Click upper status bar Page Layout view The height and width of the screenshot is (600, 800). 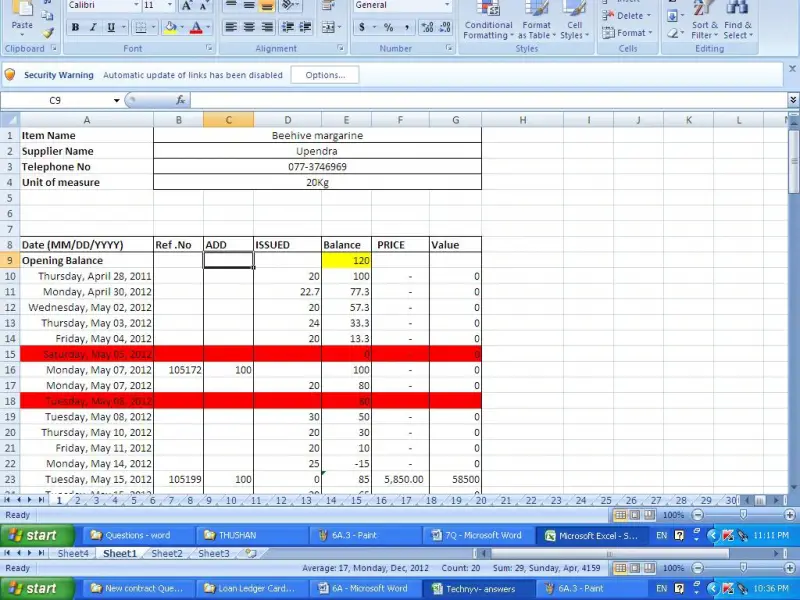click(634, 515)
